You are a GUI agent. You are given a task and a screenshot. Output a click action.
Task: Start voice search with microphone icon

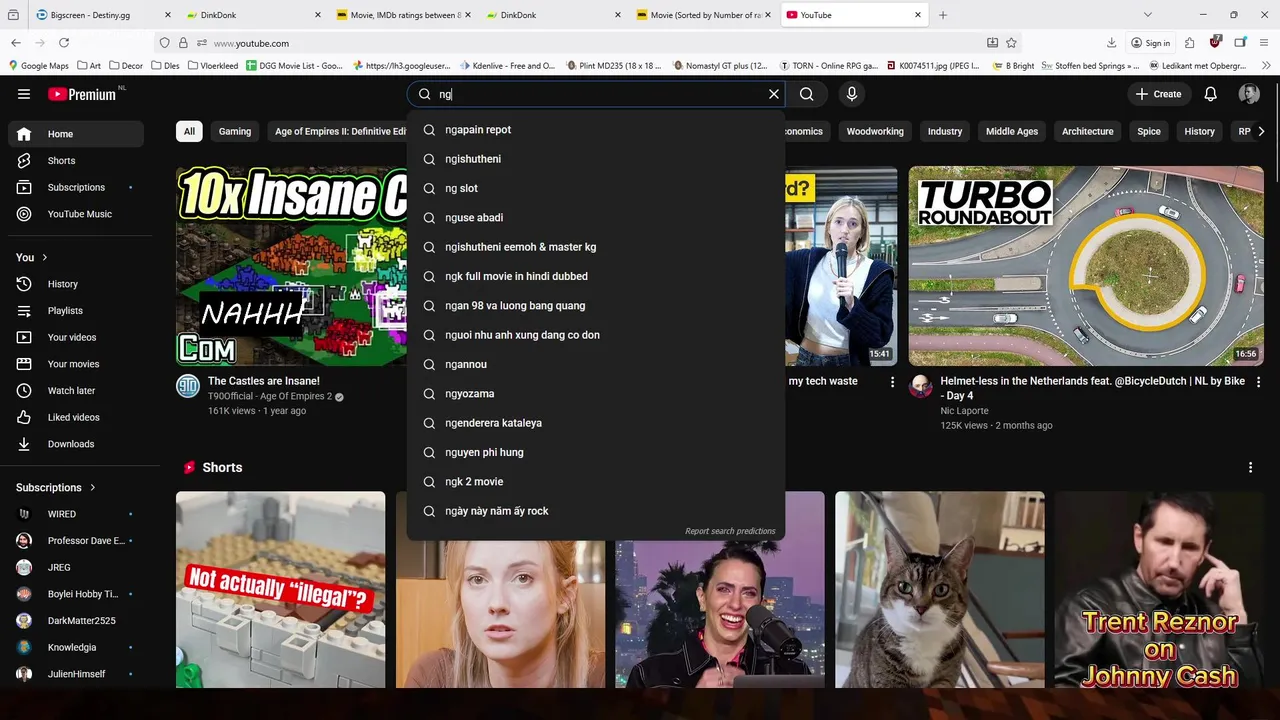[x=852, y=94]
